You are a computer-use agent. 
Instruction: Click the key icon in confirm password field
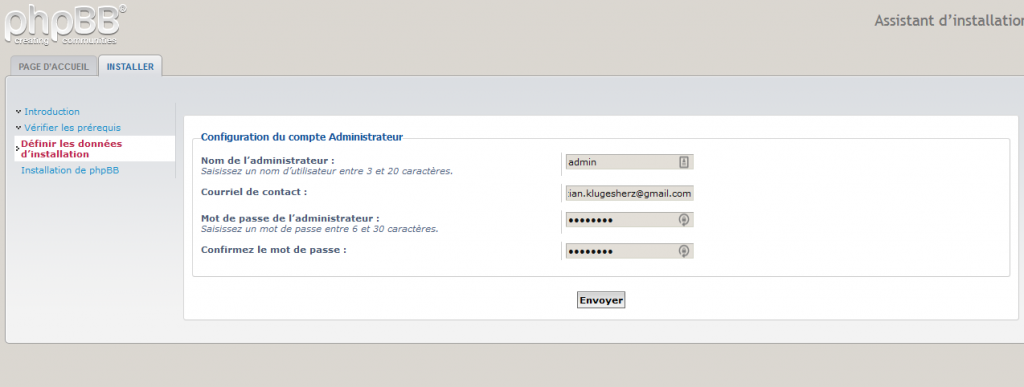pos(684,251)
